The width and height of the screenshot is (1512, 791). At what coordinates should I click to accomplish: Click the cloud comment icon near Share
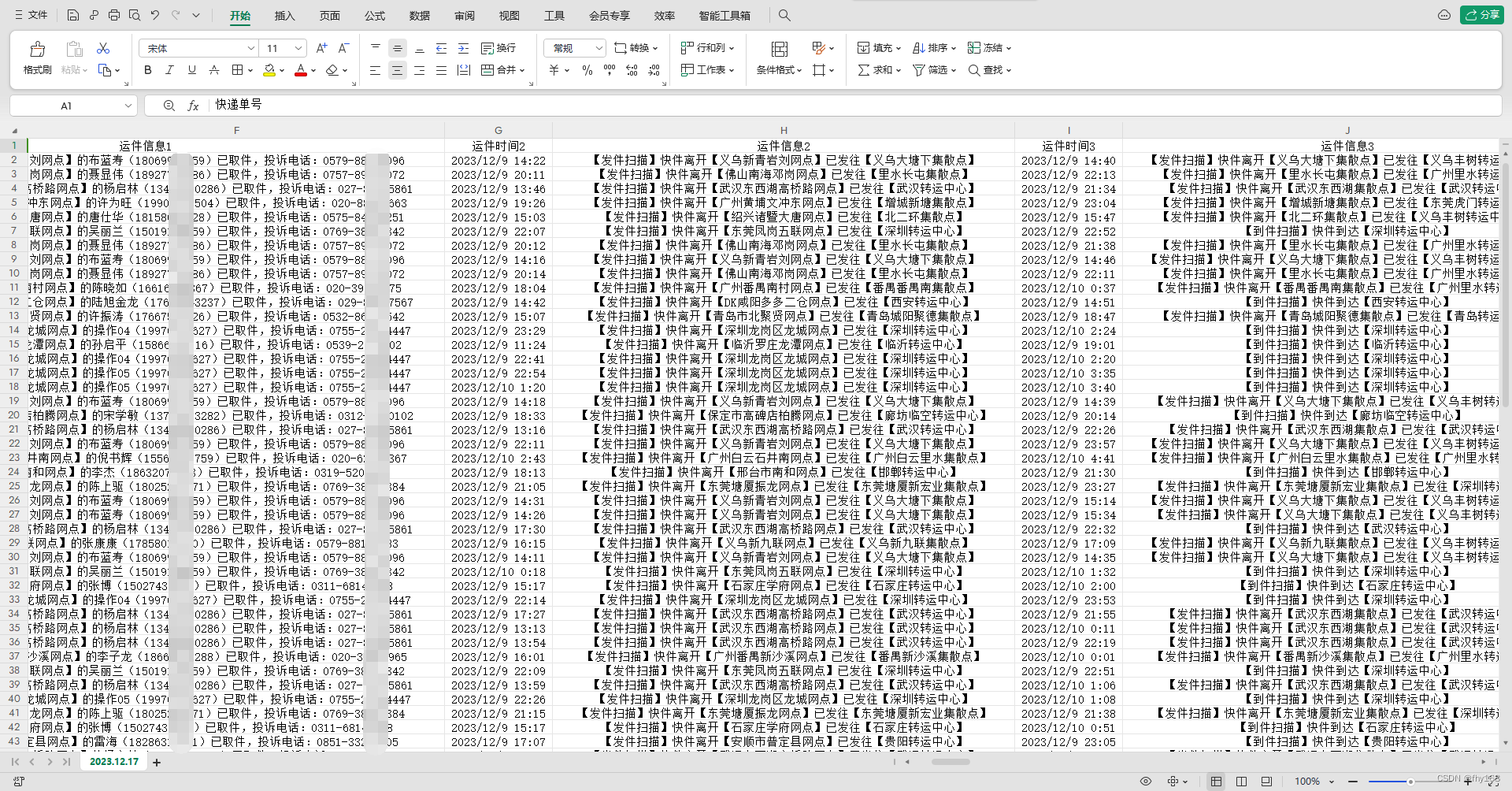(1443, 15)
